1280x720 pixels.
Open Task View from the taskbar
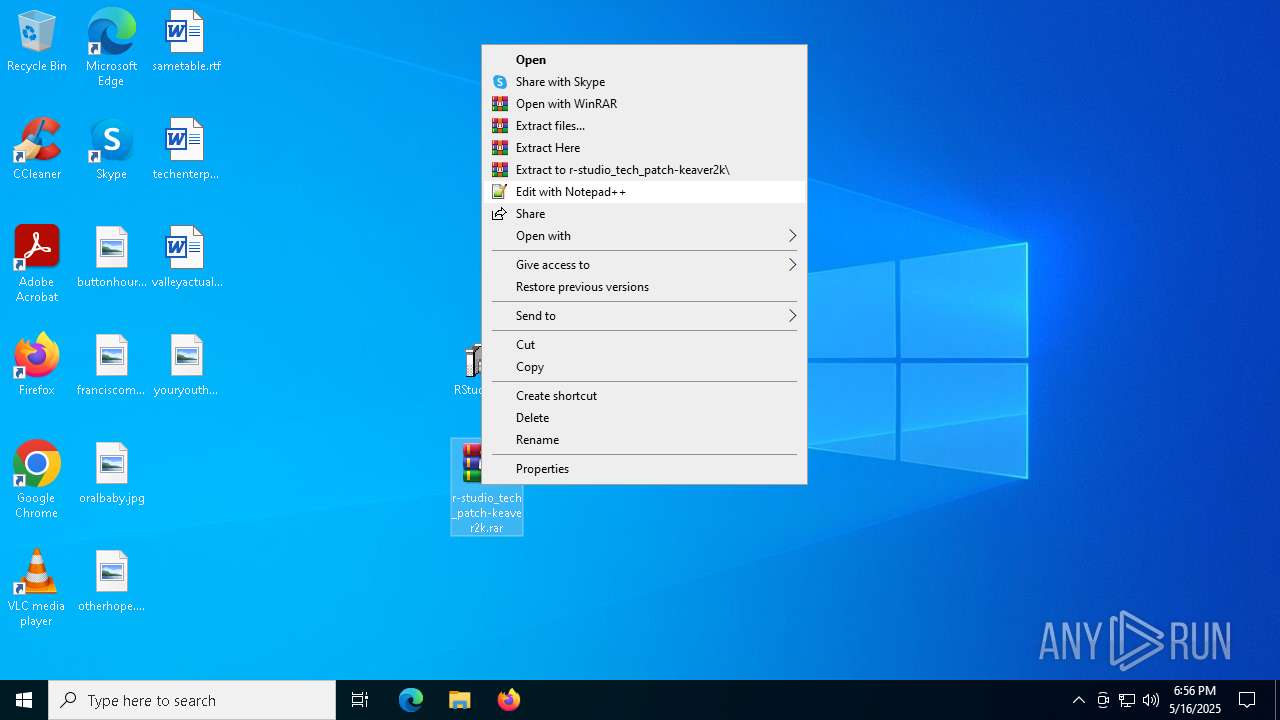pyautogui.click(x=360, y=700)
